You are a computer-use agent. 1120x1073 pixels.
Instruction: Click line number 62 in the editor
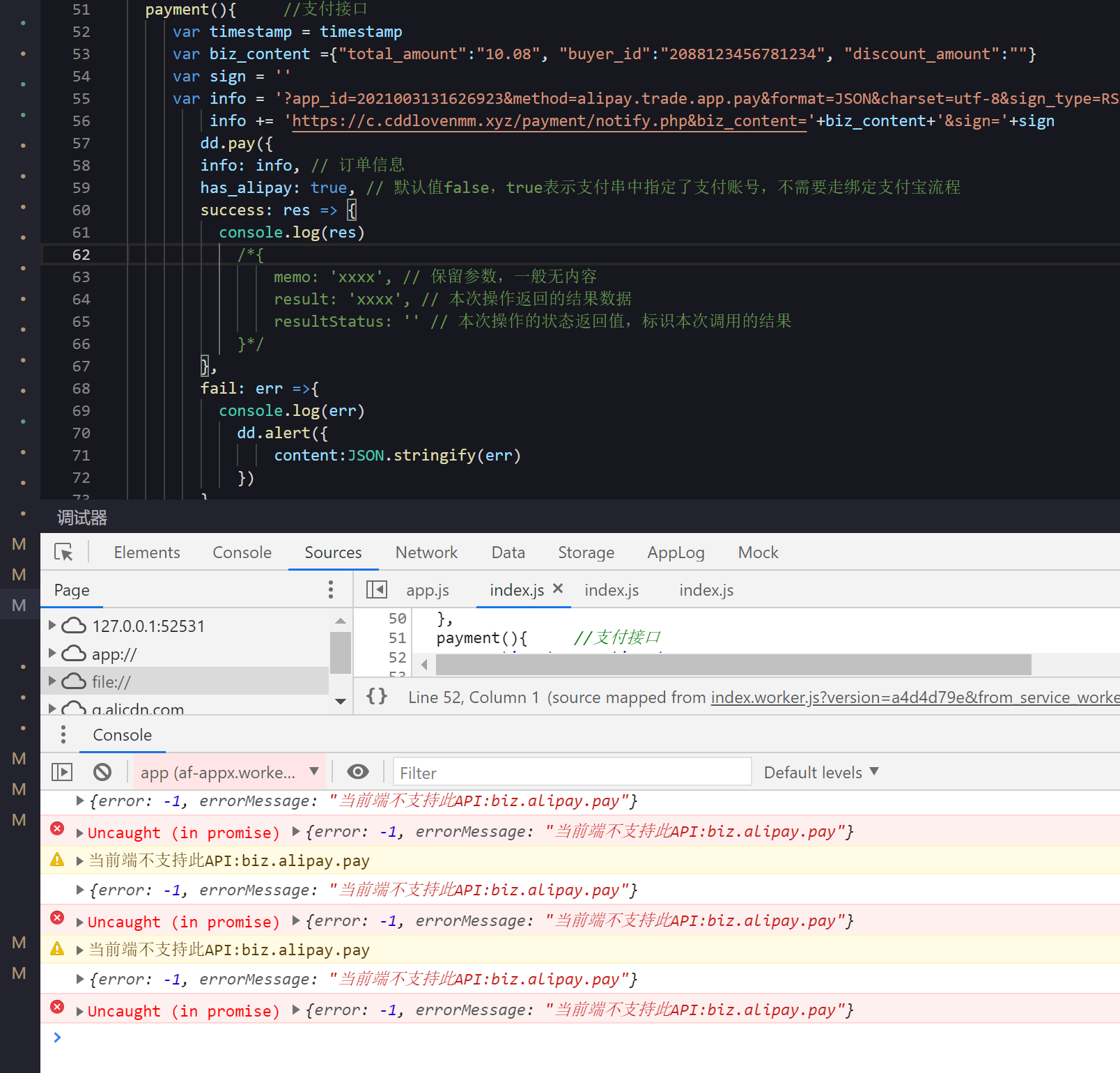pos(81,255)
